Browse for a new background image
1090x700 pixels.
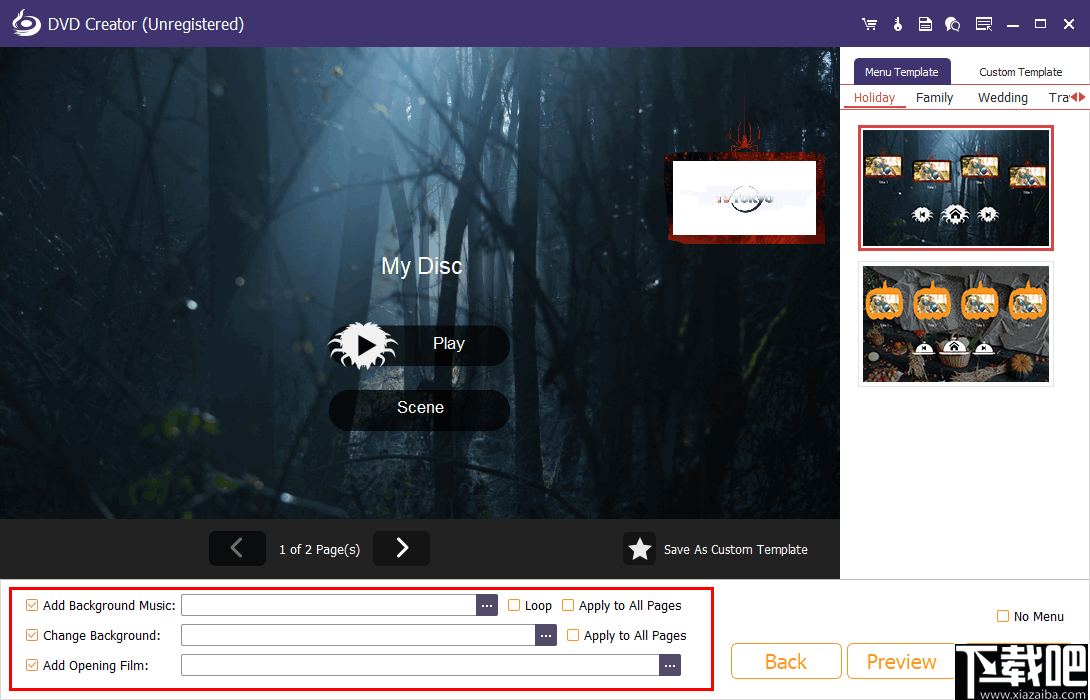coord(546,635)
